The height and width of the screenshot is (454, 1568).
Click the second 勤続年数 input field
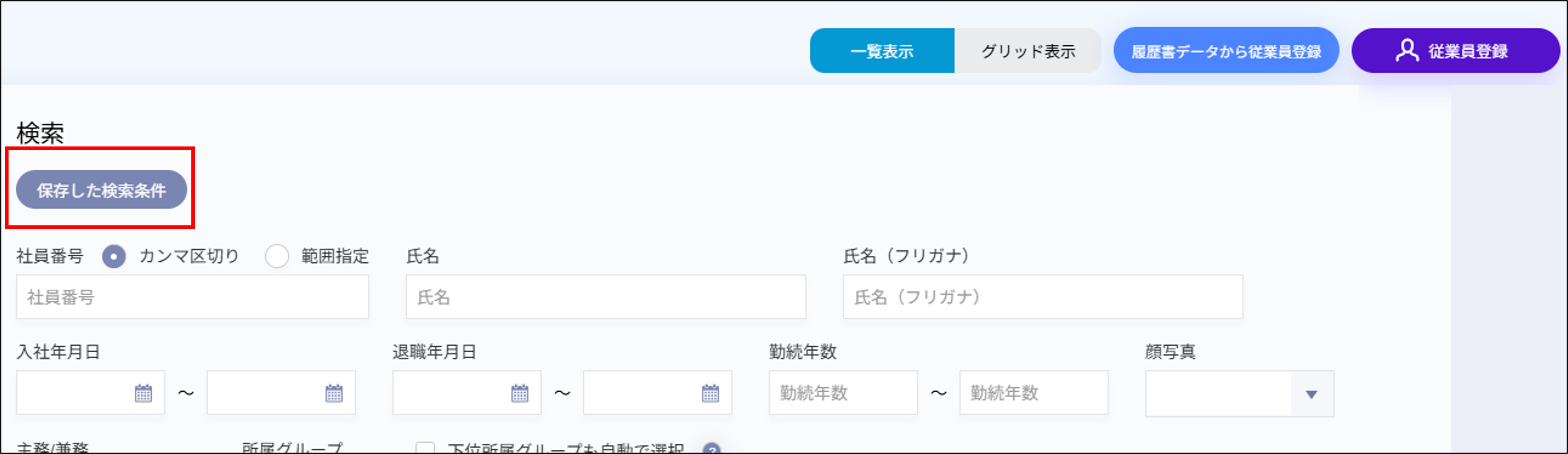1034,392
